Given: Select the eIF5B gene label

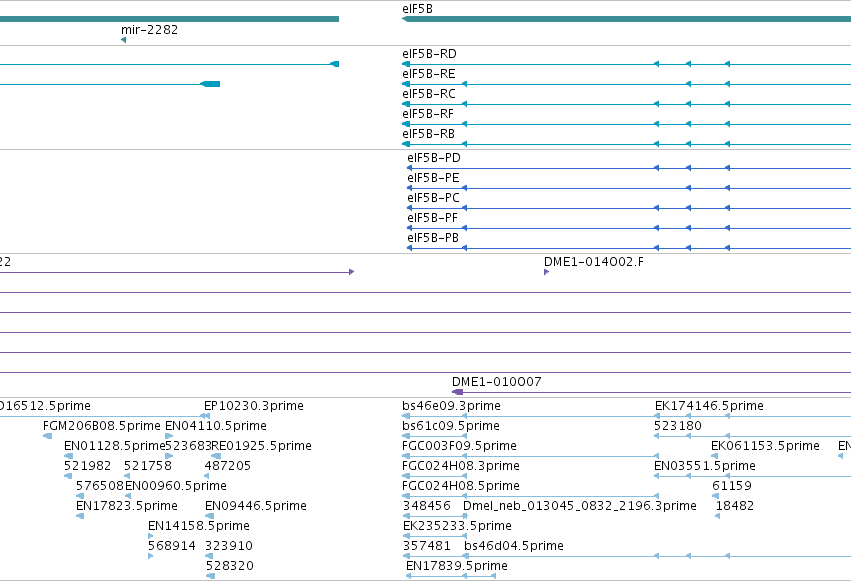Looking at the screenshot, I should pos(417,9).
